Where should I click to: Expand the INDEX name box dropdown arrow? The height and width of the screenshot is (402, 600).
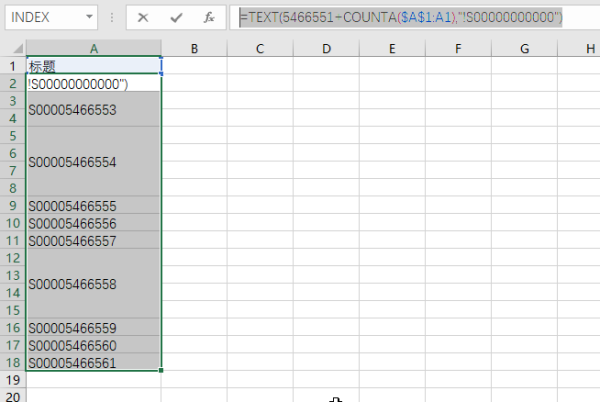click(x=90, y=18)
